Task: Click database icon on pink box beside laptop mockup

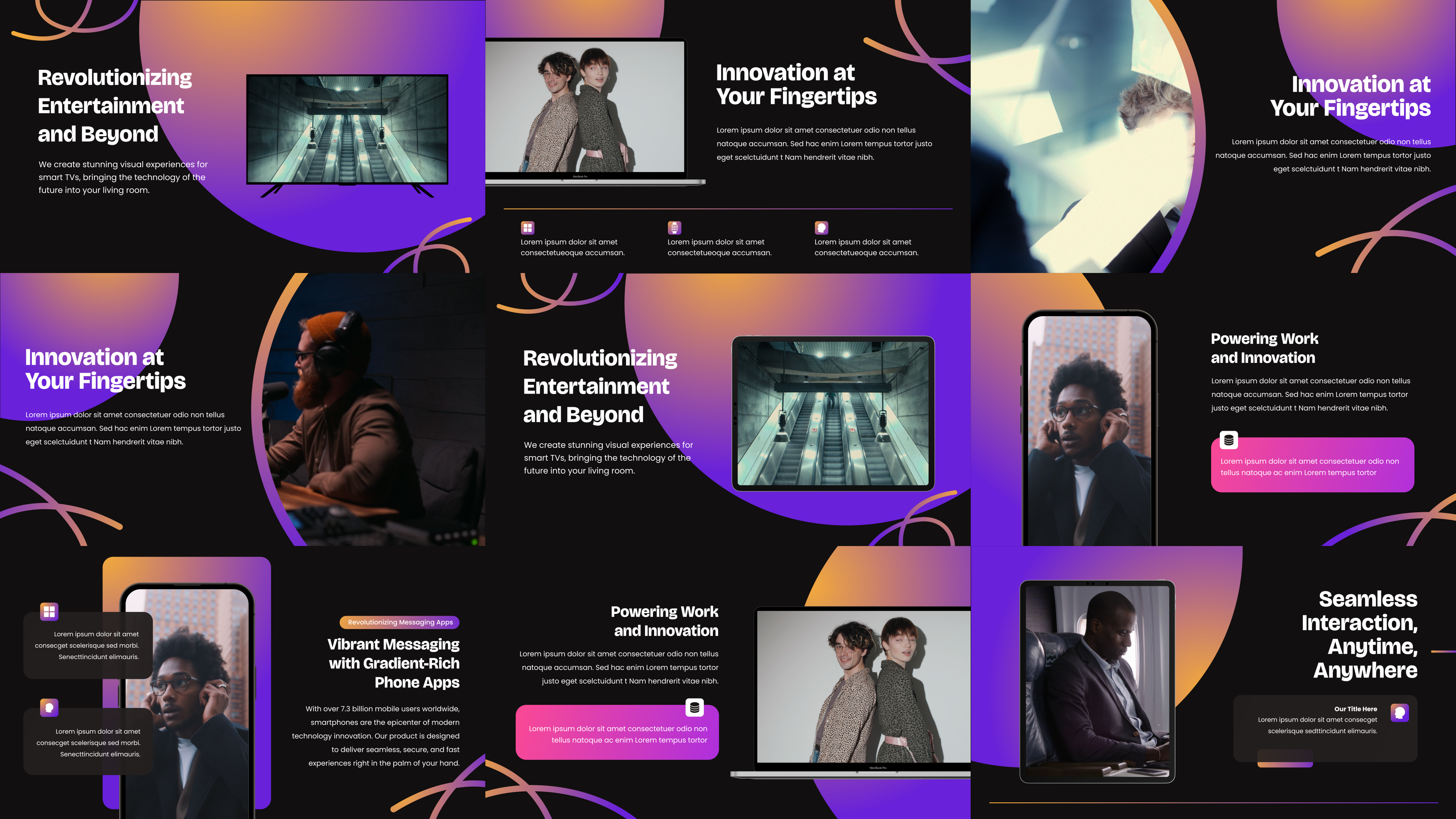Action: 695,707
